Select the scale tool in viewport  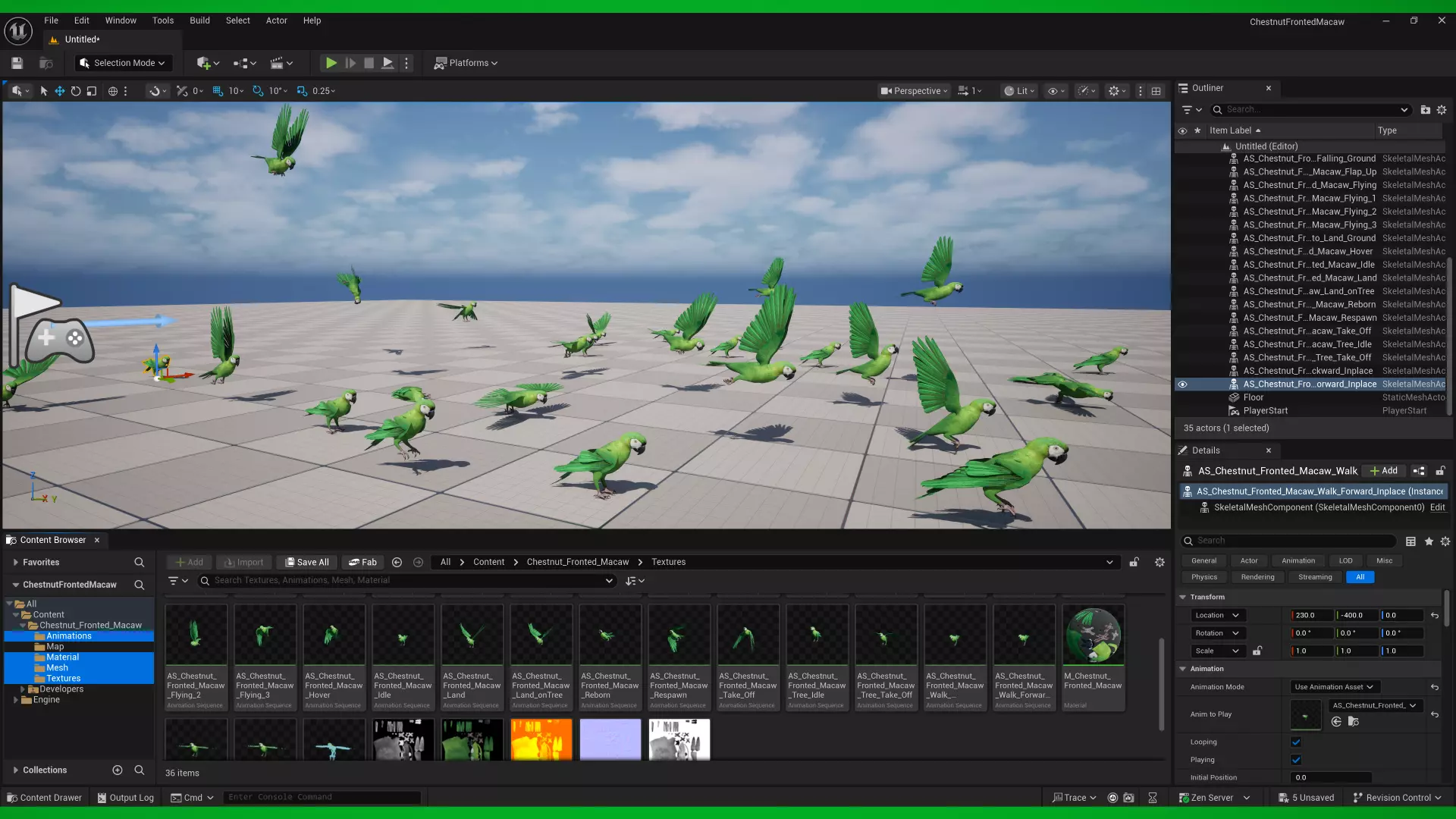tap(92, 91)
